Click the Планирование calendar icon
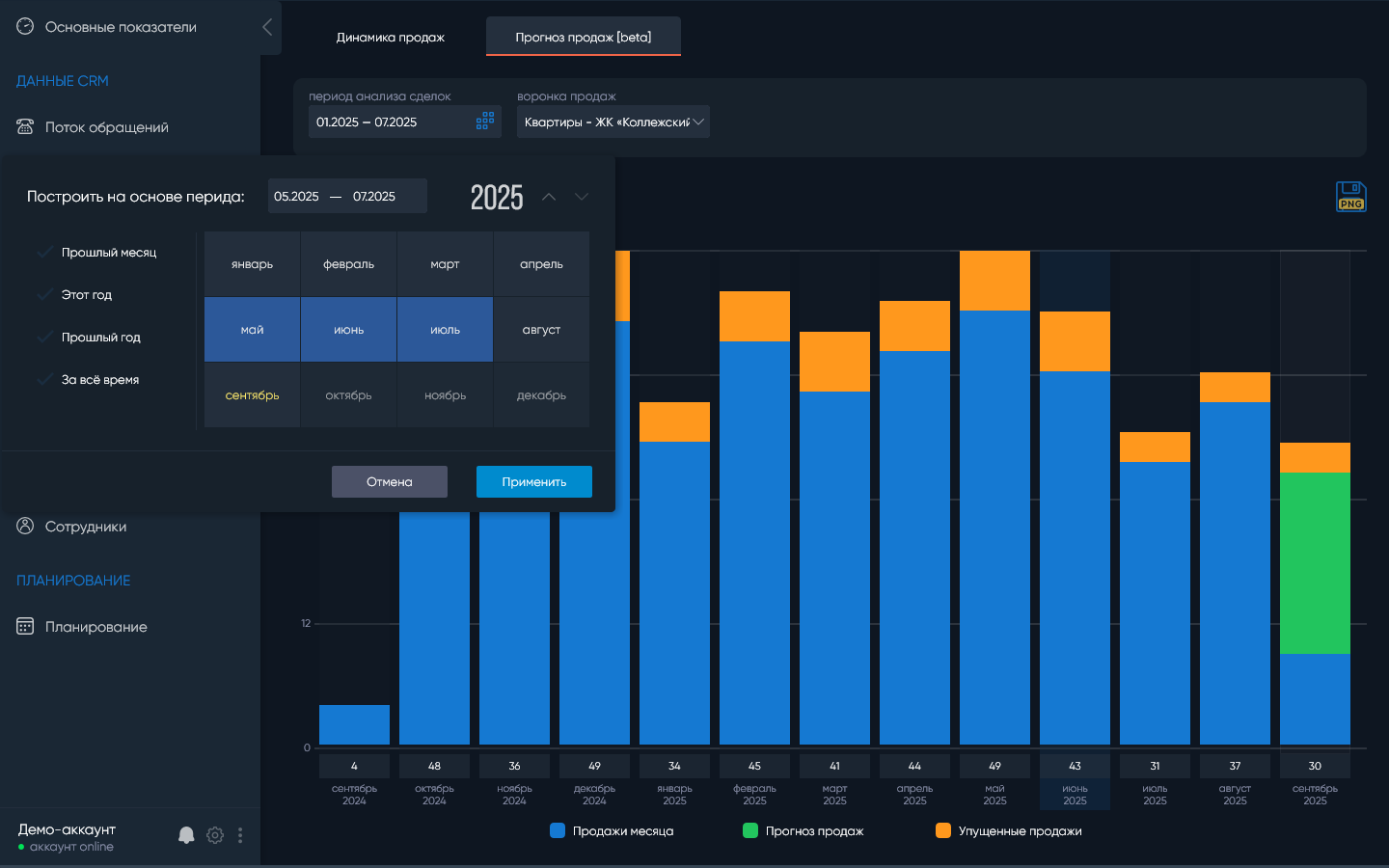 (25, 626)
